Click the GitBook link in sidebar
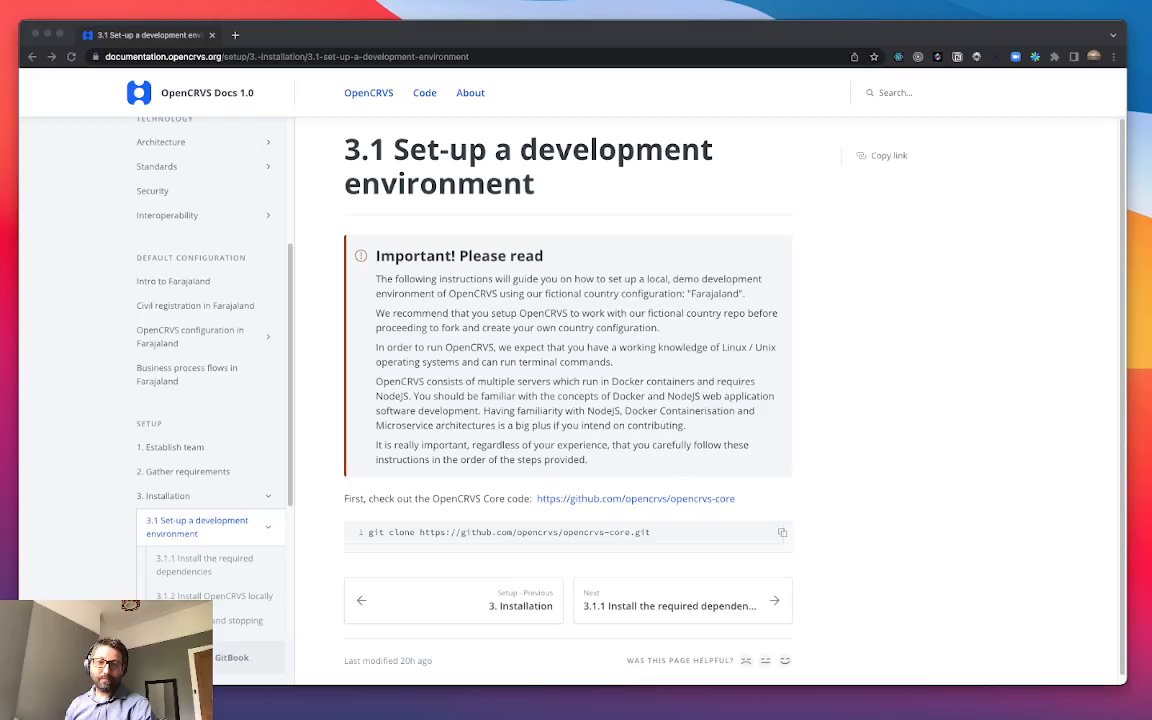The image size is (1152, 720). pyautogui.click(x=231, y=658)
